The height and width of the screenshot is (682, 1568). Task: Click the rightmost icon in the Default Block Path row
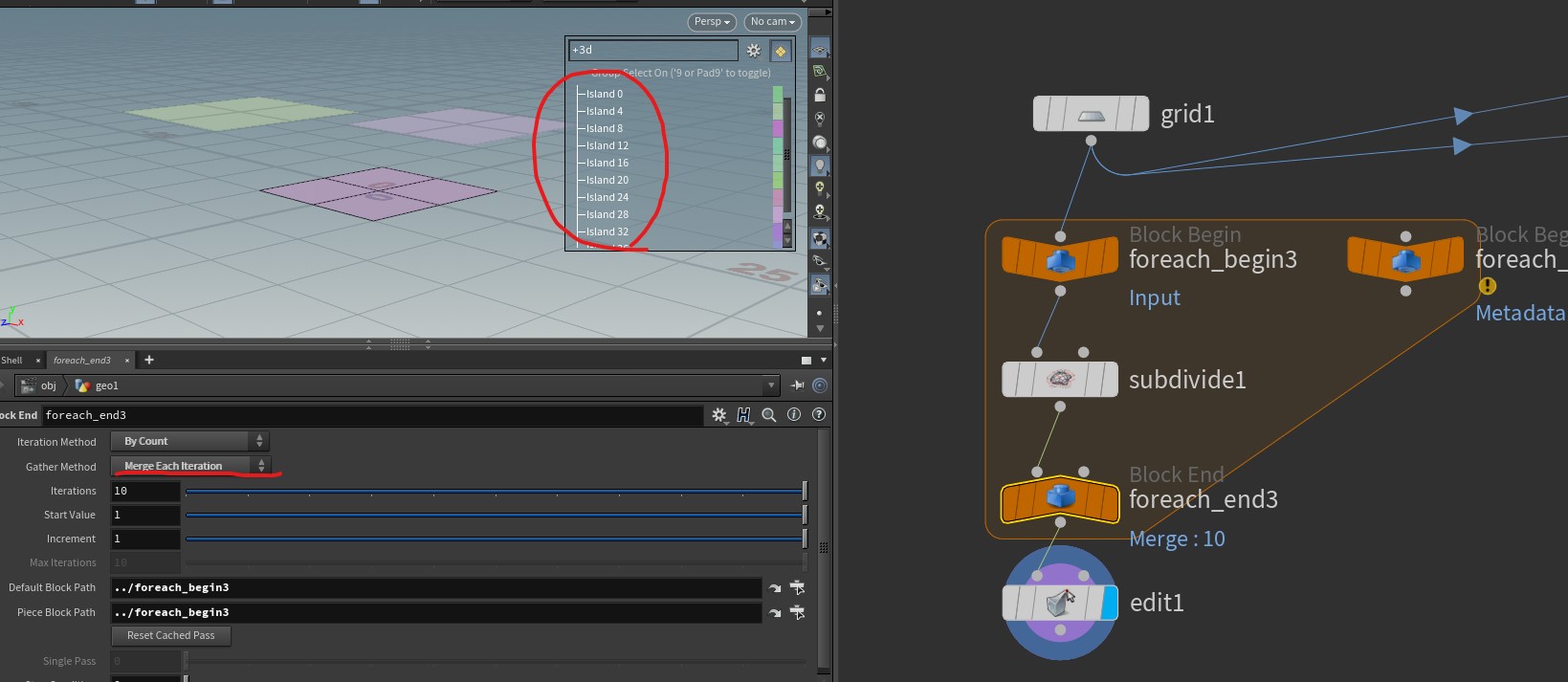tap(797, 587)
